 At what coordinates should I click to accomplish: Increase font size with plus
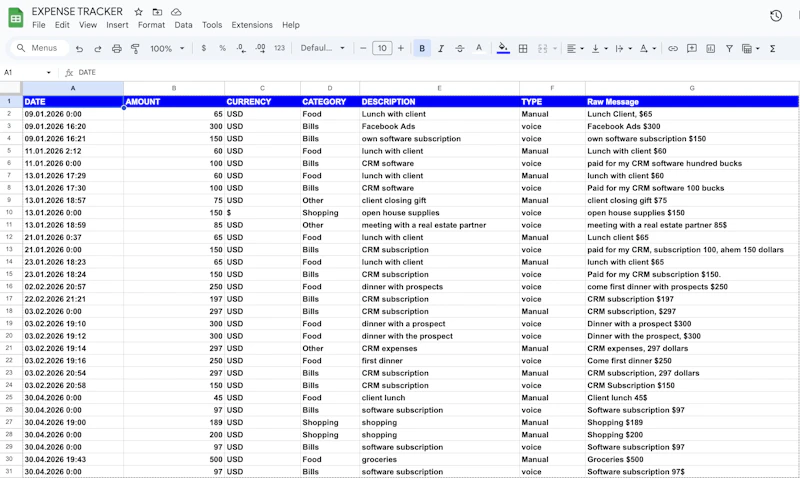point(401,48)
